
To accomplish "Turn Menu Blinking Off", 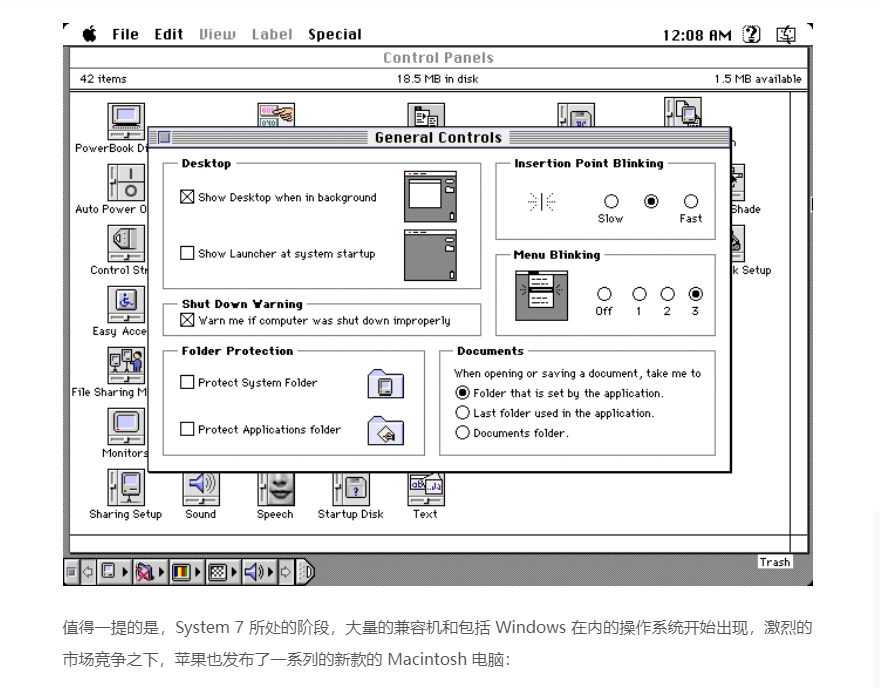I will point(604,294).
